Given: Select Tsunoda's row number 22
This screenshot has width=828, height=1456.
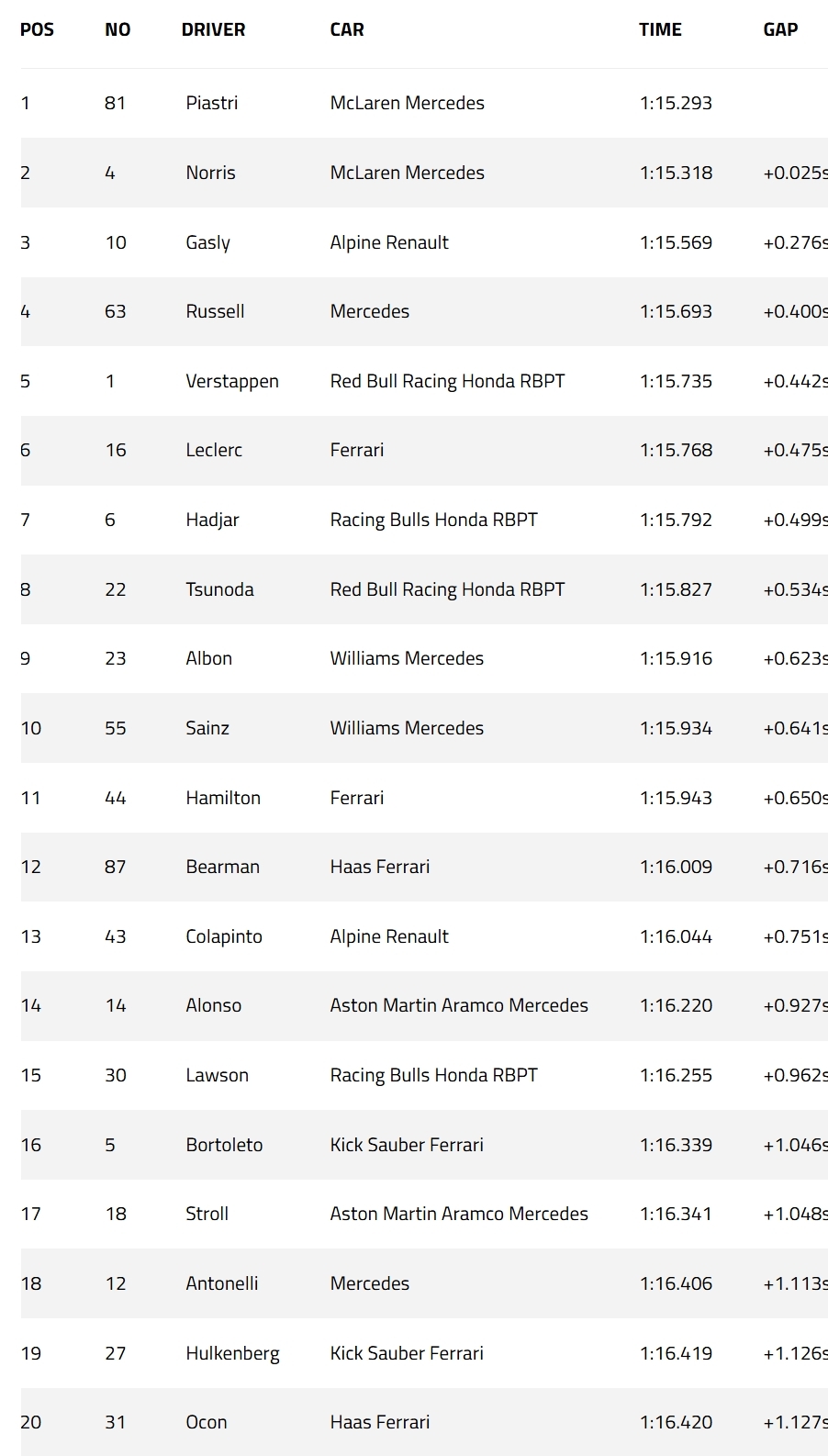Looking at the screenshot, I should 116,589.
